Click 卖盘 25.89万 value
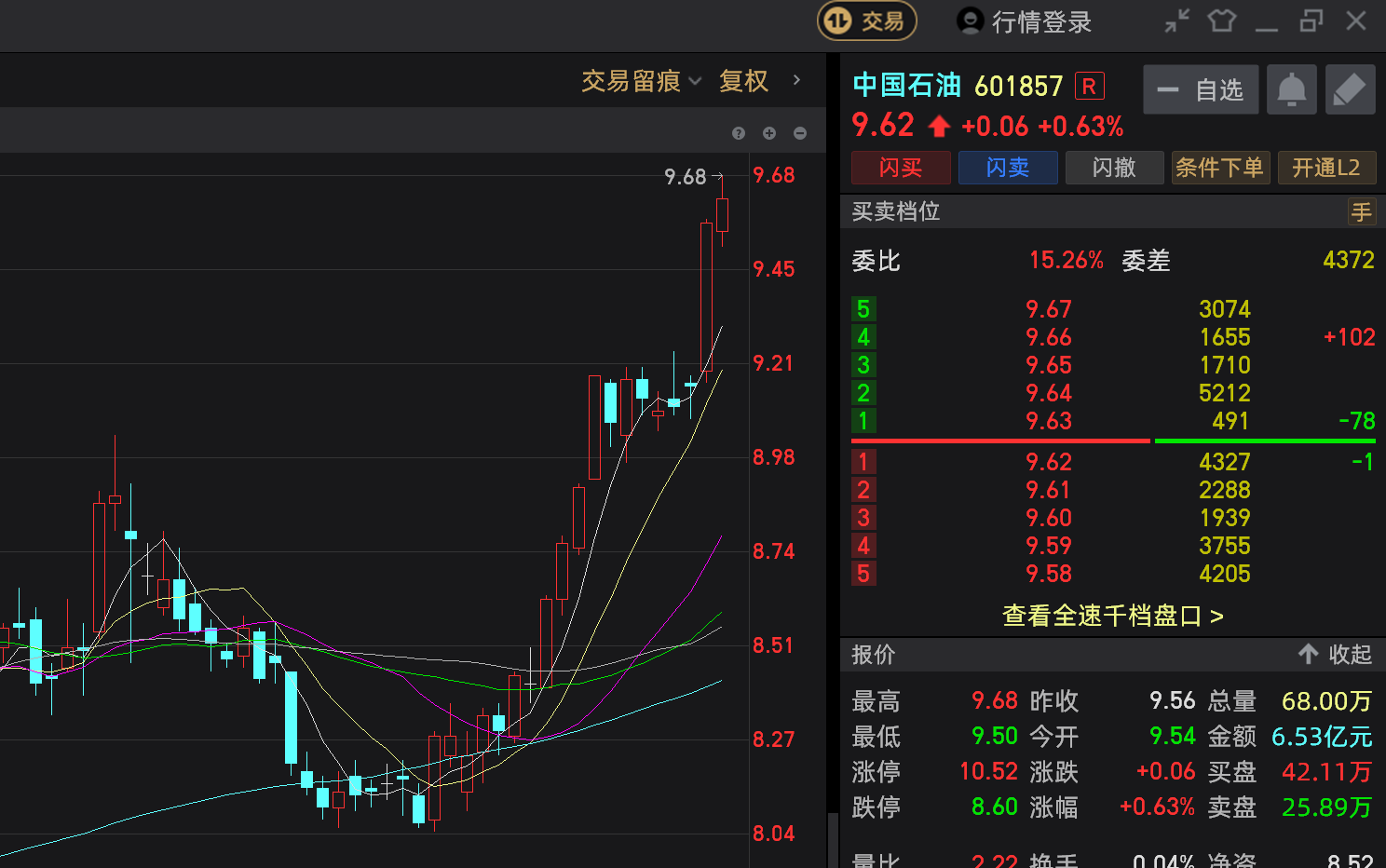Image resolution: width=1386 pixels, height=868 pixels. point(1326,807)
